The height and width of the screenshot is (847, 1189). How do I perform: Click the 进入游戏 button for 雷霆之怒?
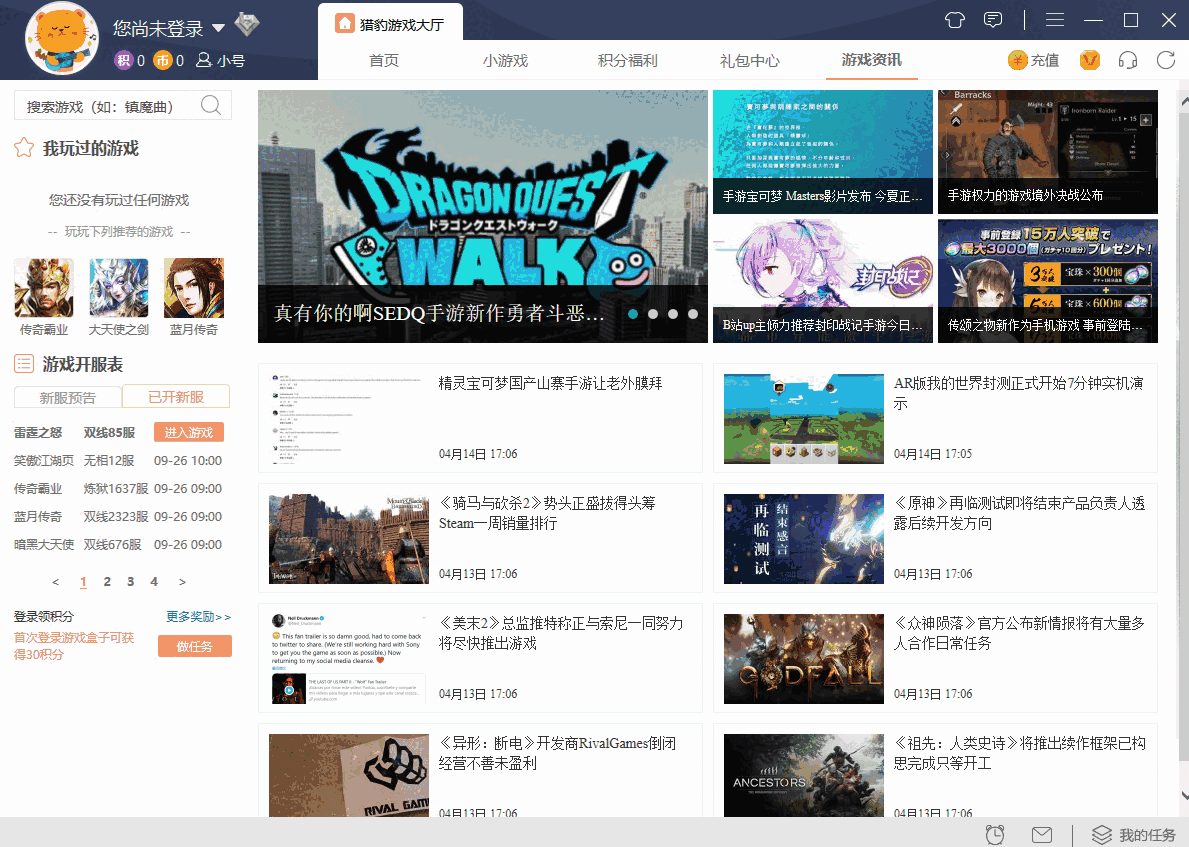pyautogui.click(x=189, y=433)
